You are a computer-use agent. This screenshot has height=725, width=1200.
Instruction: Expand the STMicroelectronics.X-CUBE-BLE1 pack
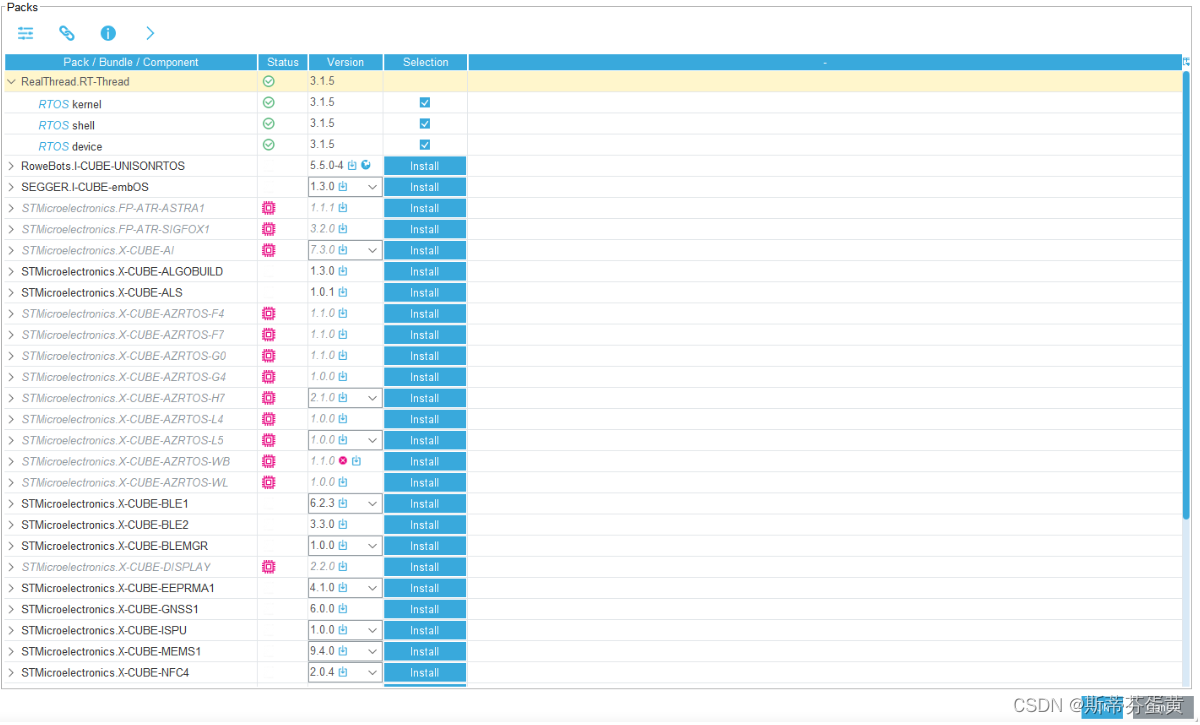pyautogui.click(x=12, y=504)
